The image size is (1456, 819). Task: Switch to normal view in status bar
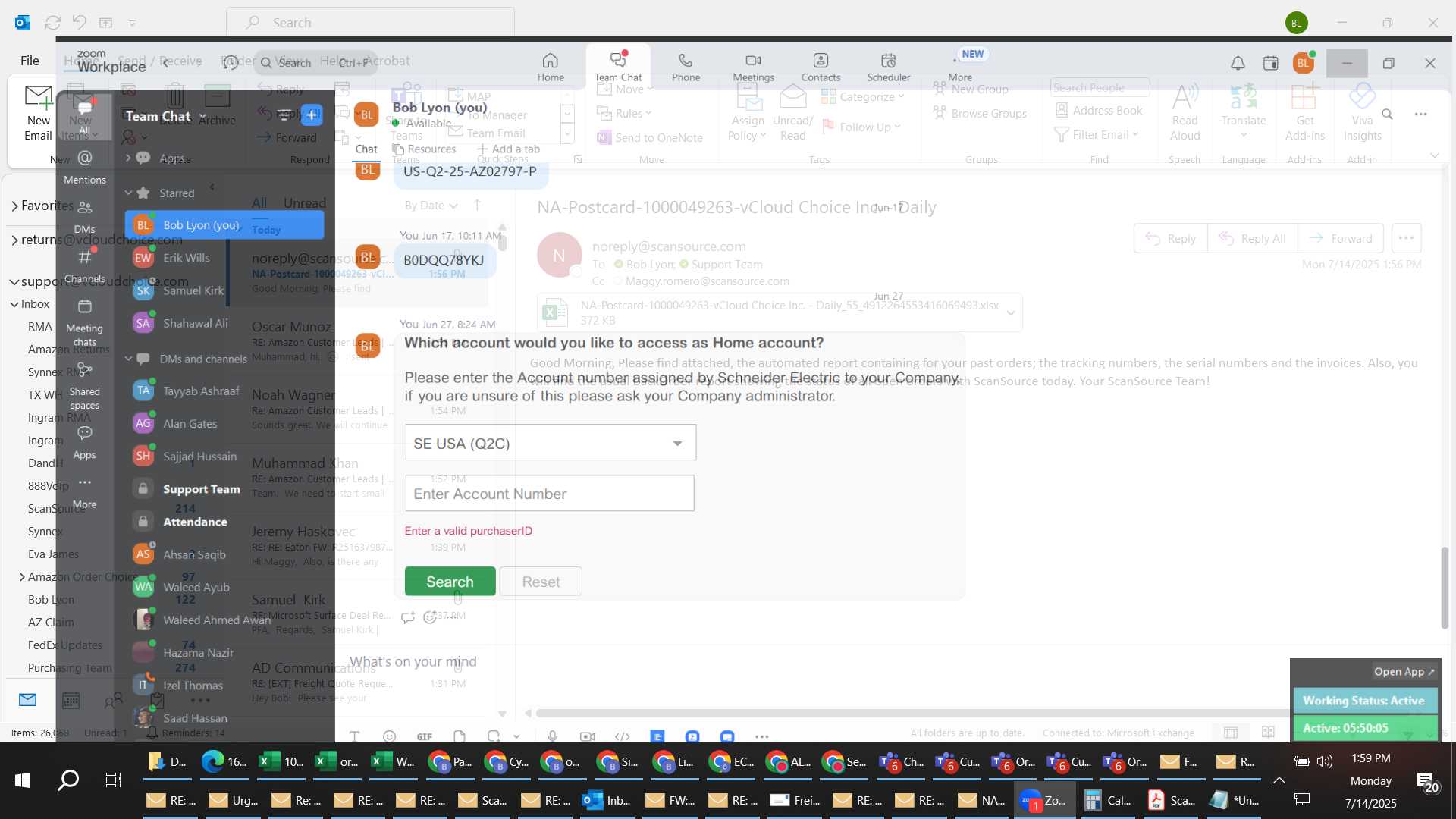coord(1231,732)
